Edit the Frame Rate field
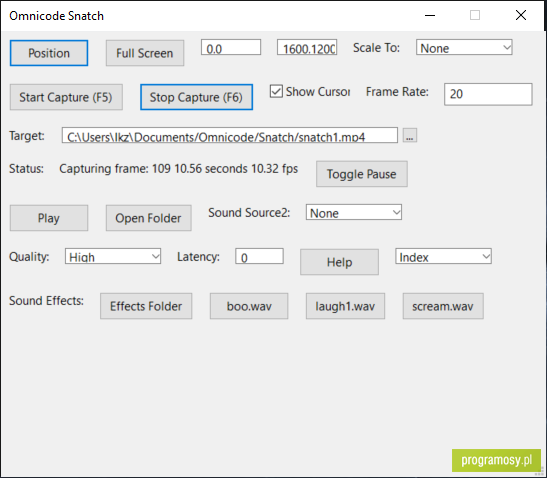Screen dimensions: 547x478 488,94
